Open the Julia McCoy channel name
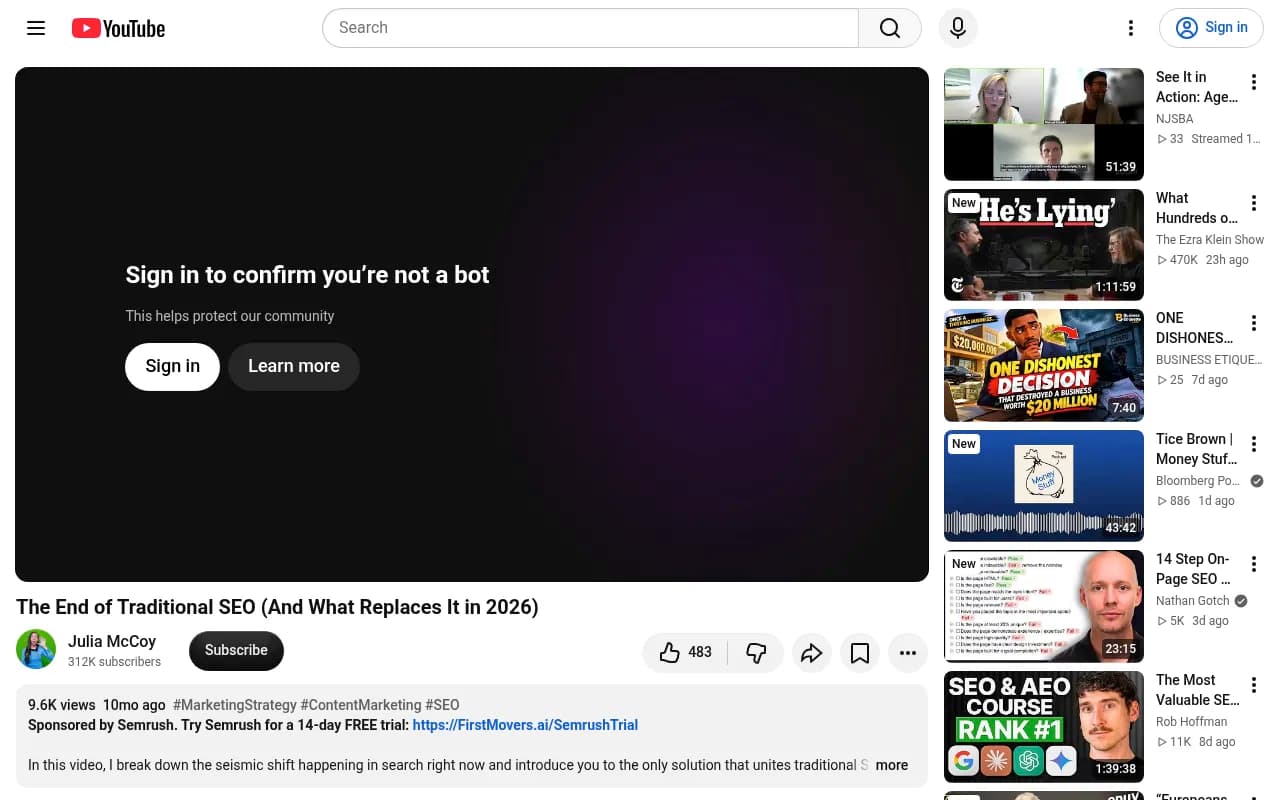 [112, 641]
